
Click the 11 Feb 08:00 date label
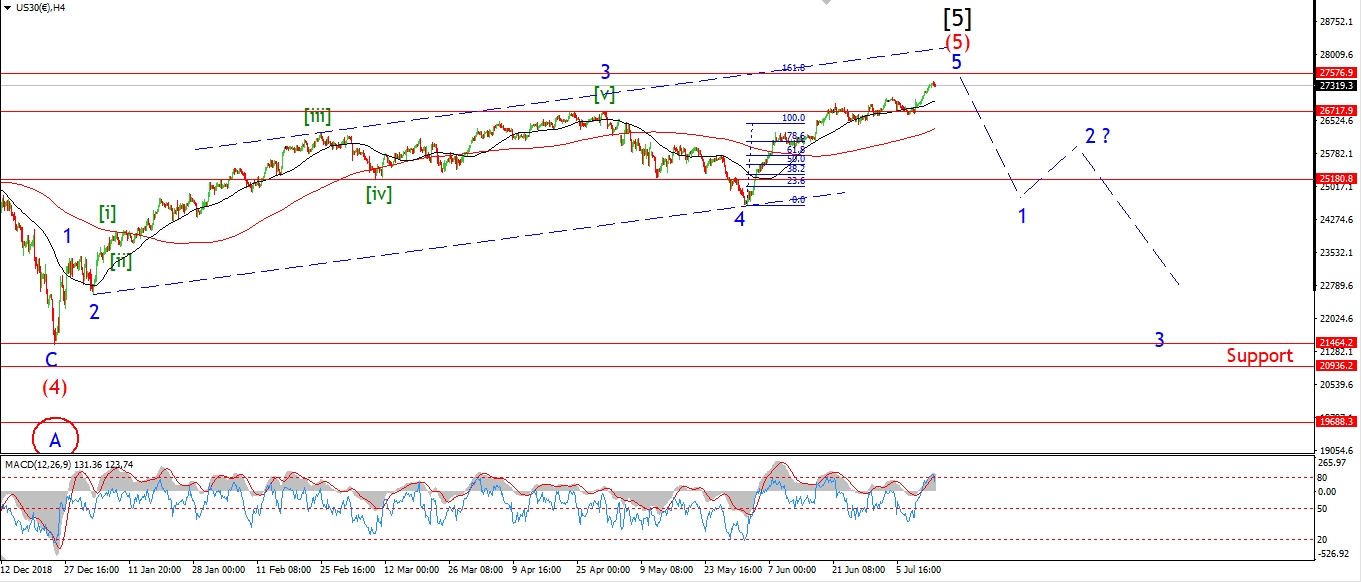tap(285, 569)
